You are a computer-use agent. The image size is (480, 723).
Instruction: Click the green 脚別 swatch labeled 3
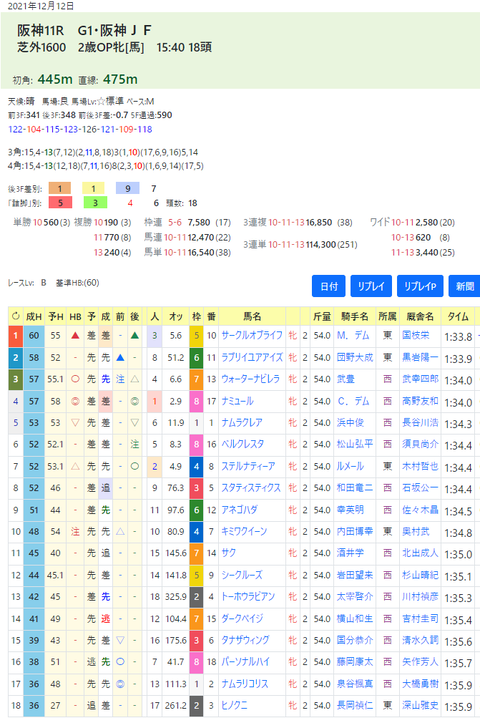[x=95, y=202]
